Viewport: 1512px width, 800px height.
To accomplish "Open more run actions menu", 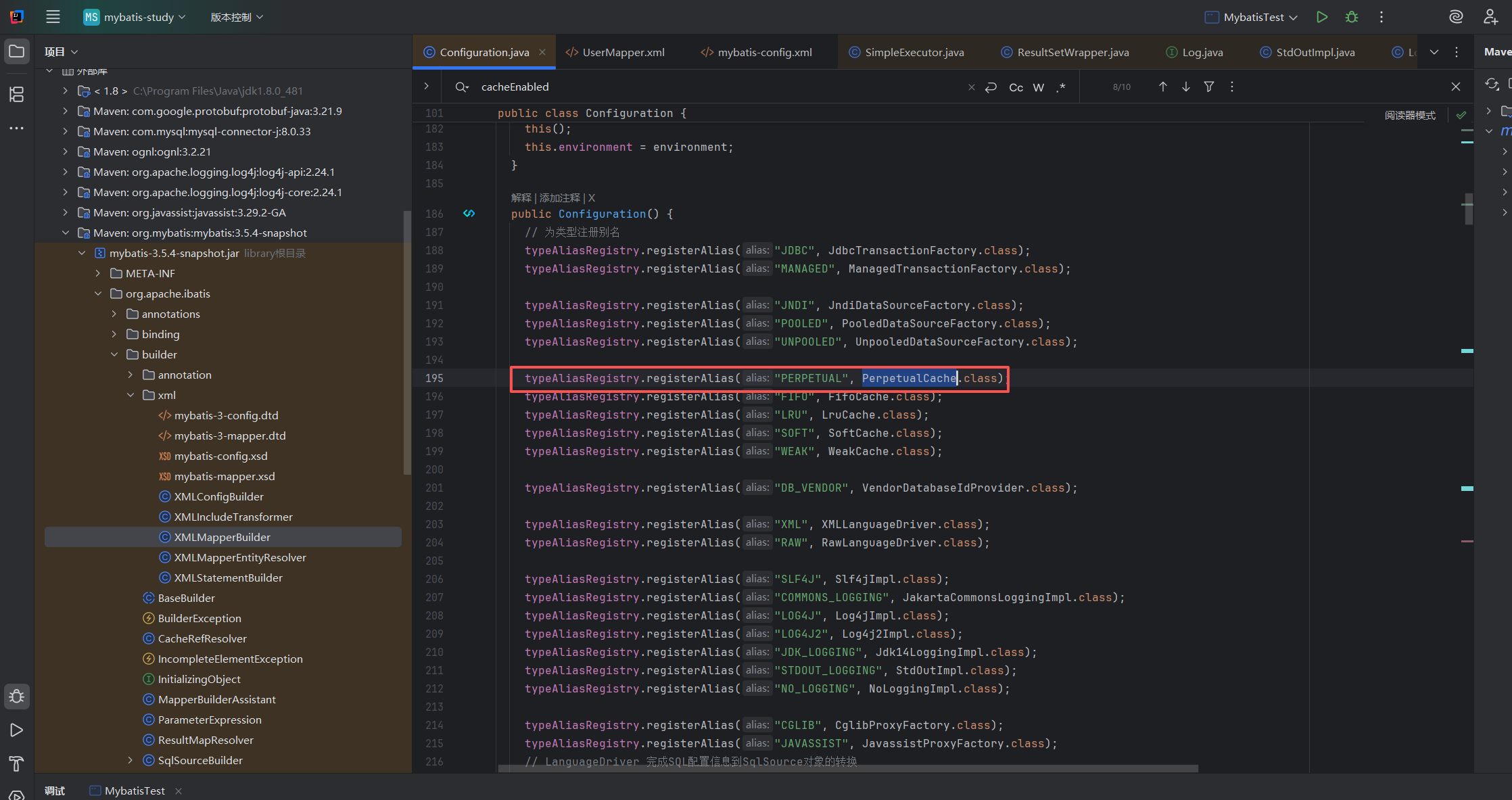I will (1381, 17).
